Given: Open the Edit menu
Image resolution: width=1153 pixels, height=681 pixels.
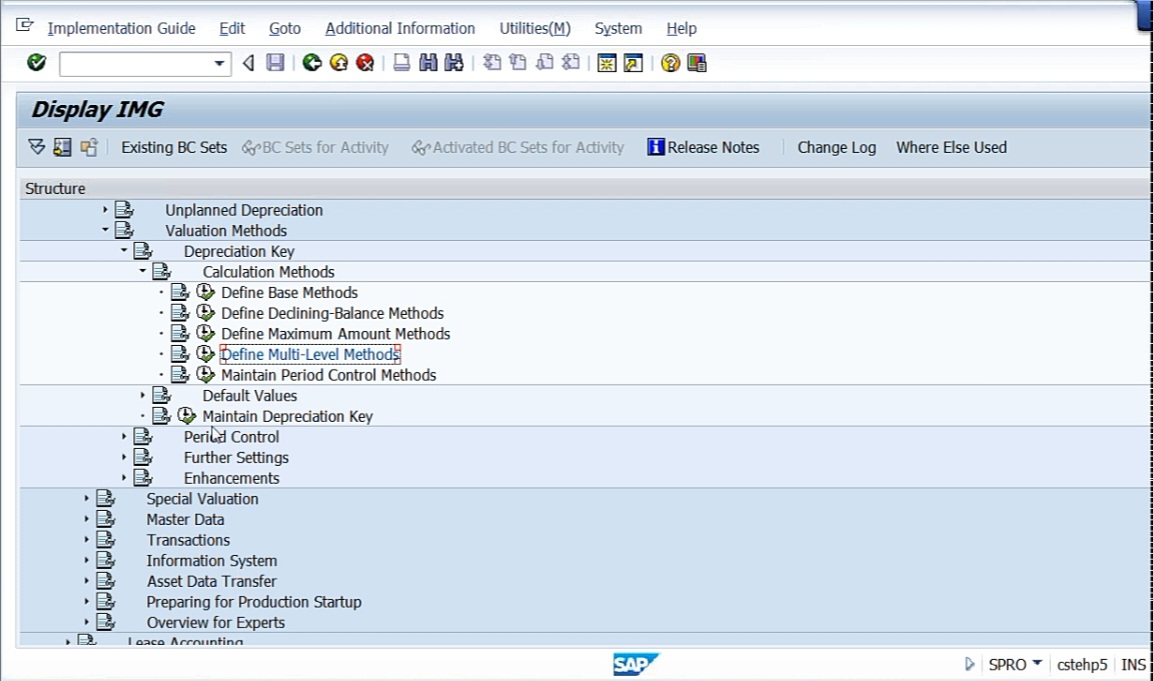Looking at the screenshot, I should point(232,28).
